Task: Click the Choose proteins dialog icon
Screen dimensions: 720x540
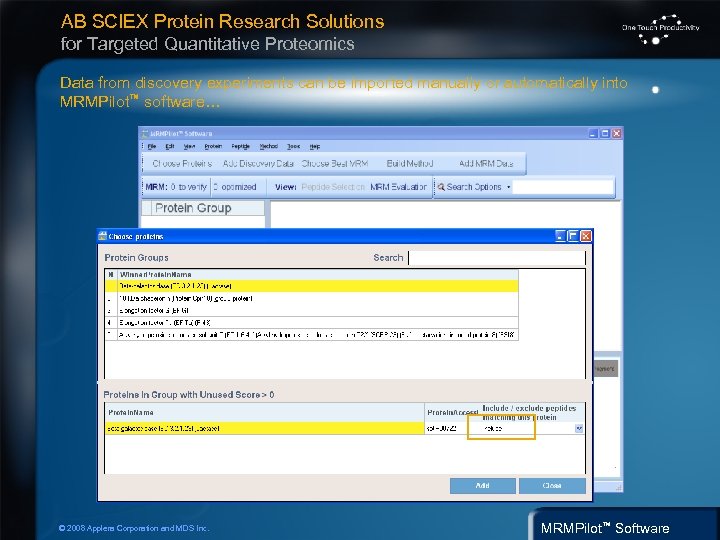Action: [x=102, y=236]
